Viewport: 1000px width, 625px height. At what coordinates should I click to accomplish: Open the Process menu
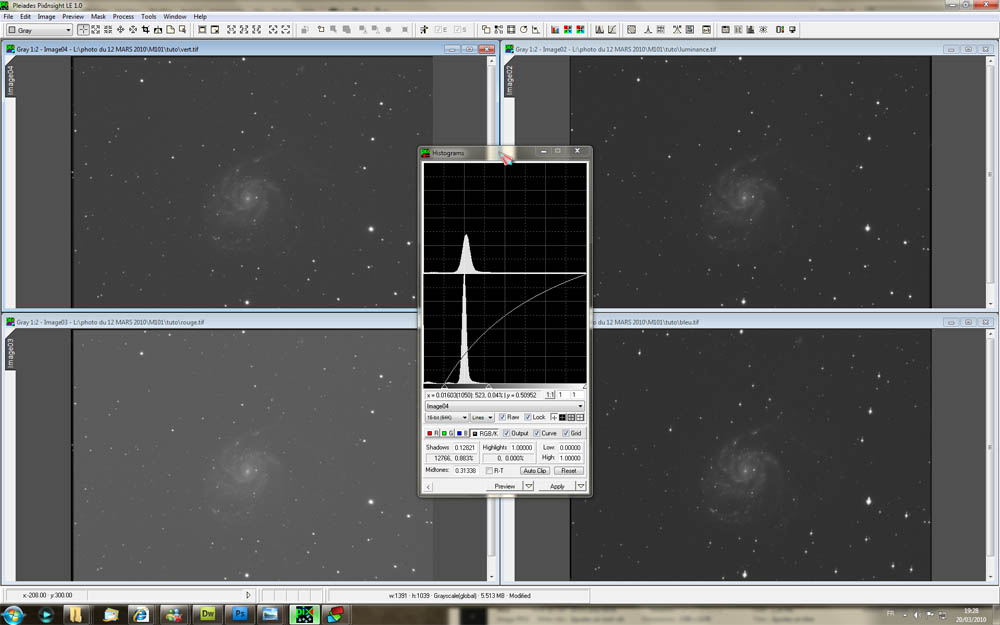(x=123, y=17)
